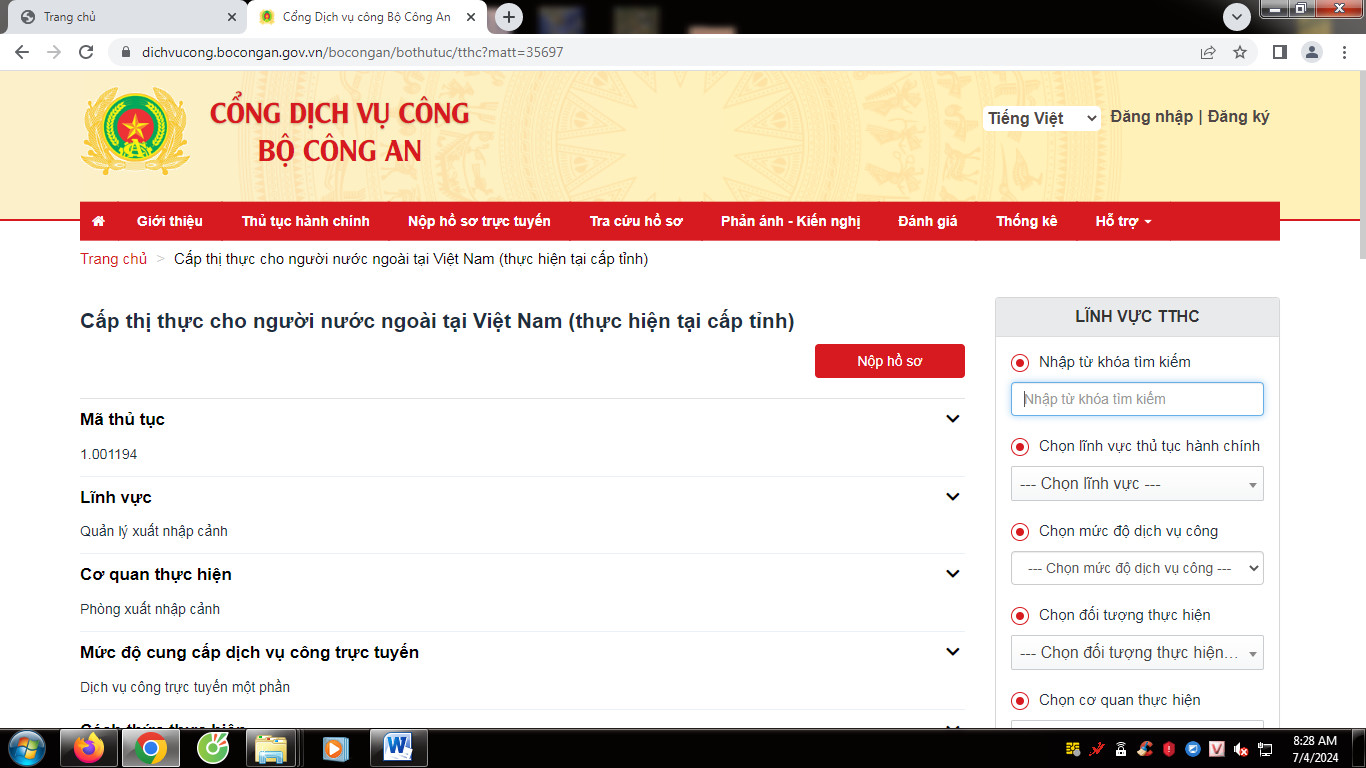Click the browser forward arrow

click(x=54, y=52)
